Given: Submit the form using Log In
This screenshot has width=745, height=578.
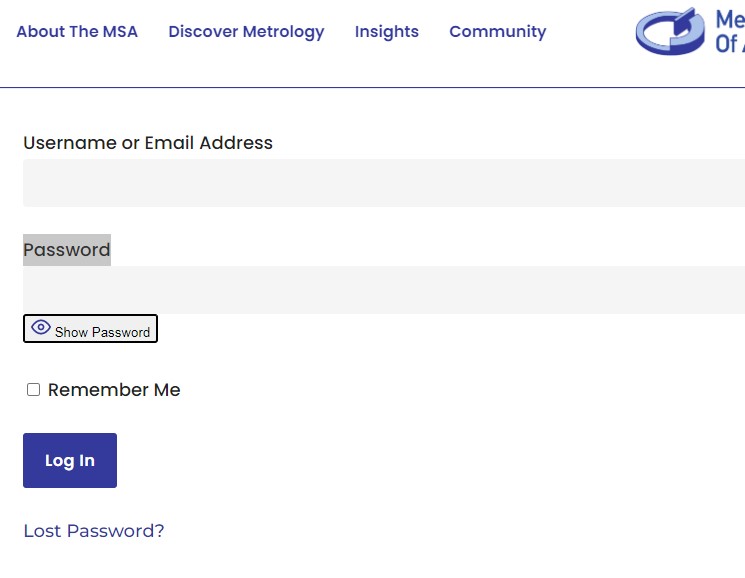Looking at the screenshot, I should tap(70, 460).
